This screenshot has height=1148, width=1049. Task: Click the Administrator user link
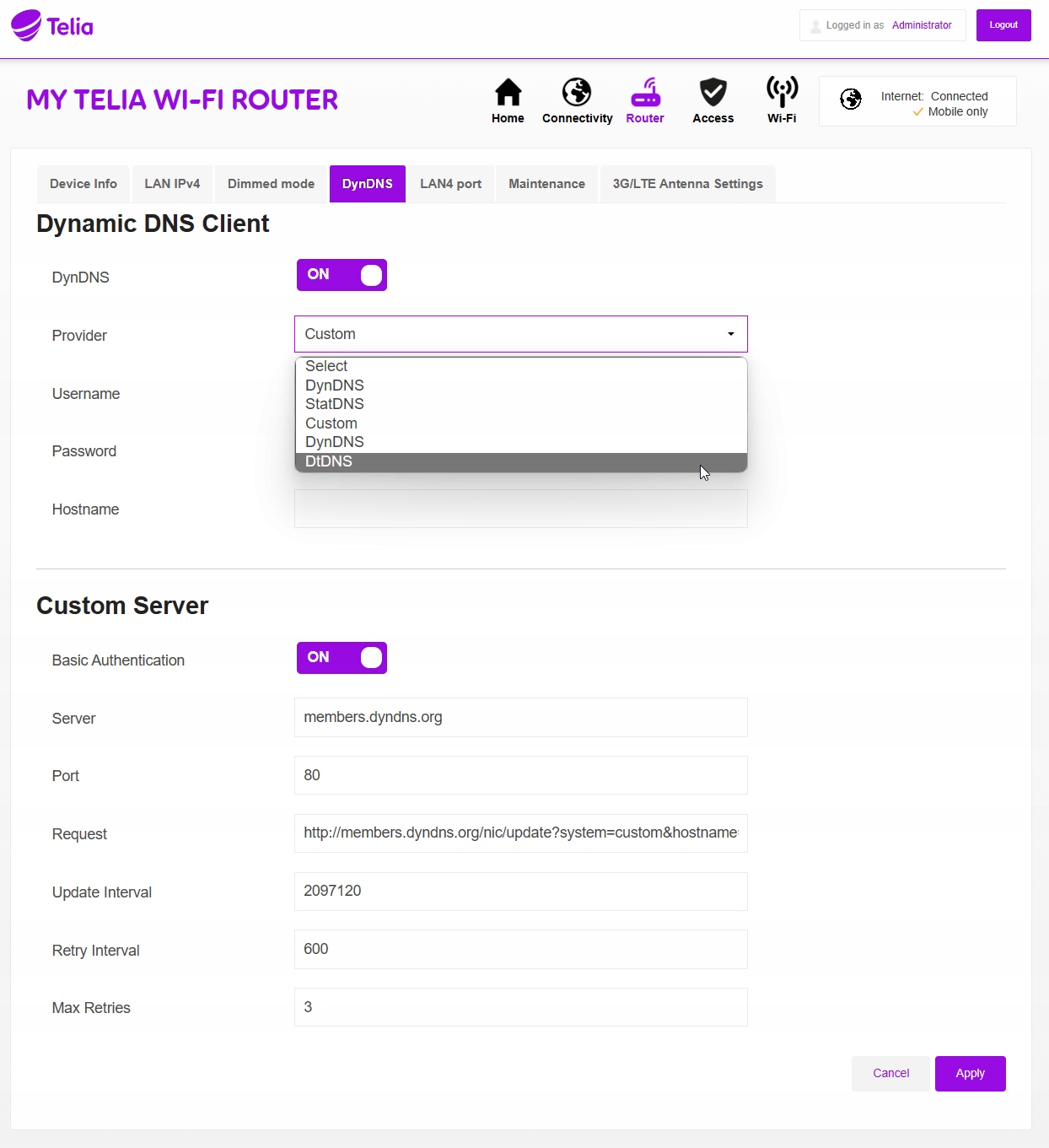tap(922, 25)
